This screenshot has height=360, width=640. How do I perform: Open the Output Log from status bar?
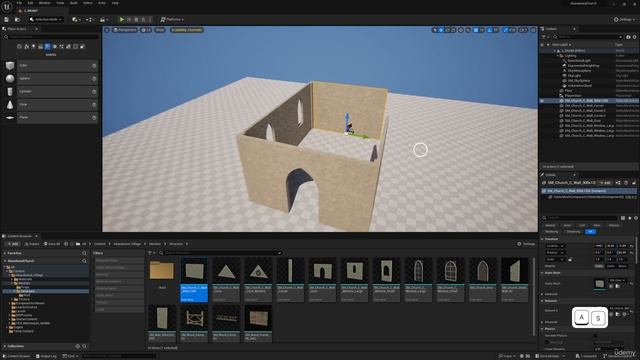46,356
